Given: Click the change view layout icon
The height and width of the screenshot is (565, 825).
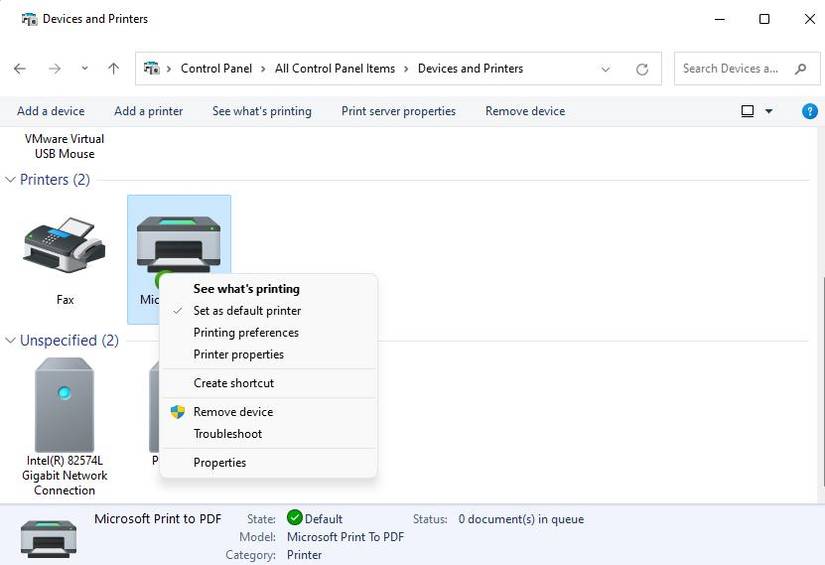Looking at the screenshot, I should 747,111.
